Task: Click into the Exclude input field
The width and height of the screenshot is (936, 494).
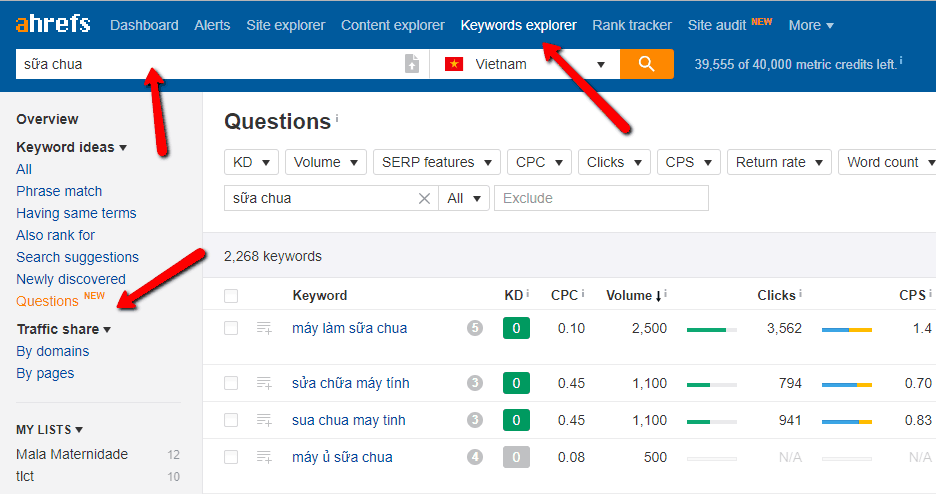Action: pos(601,198)
